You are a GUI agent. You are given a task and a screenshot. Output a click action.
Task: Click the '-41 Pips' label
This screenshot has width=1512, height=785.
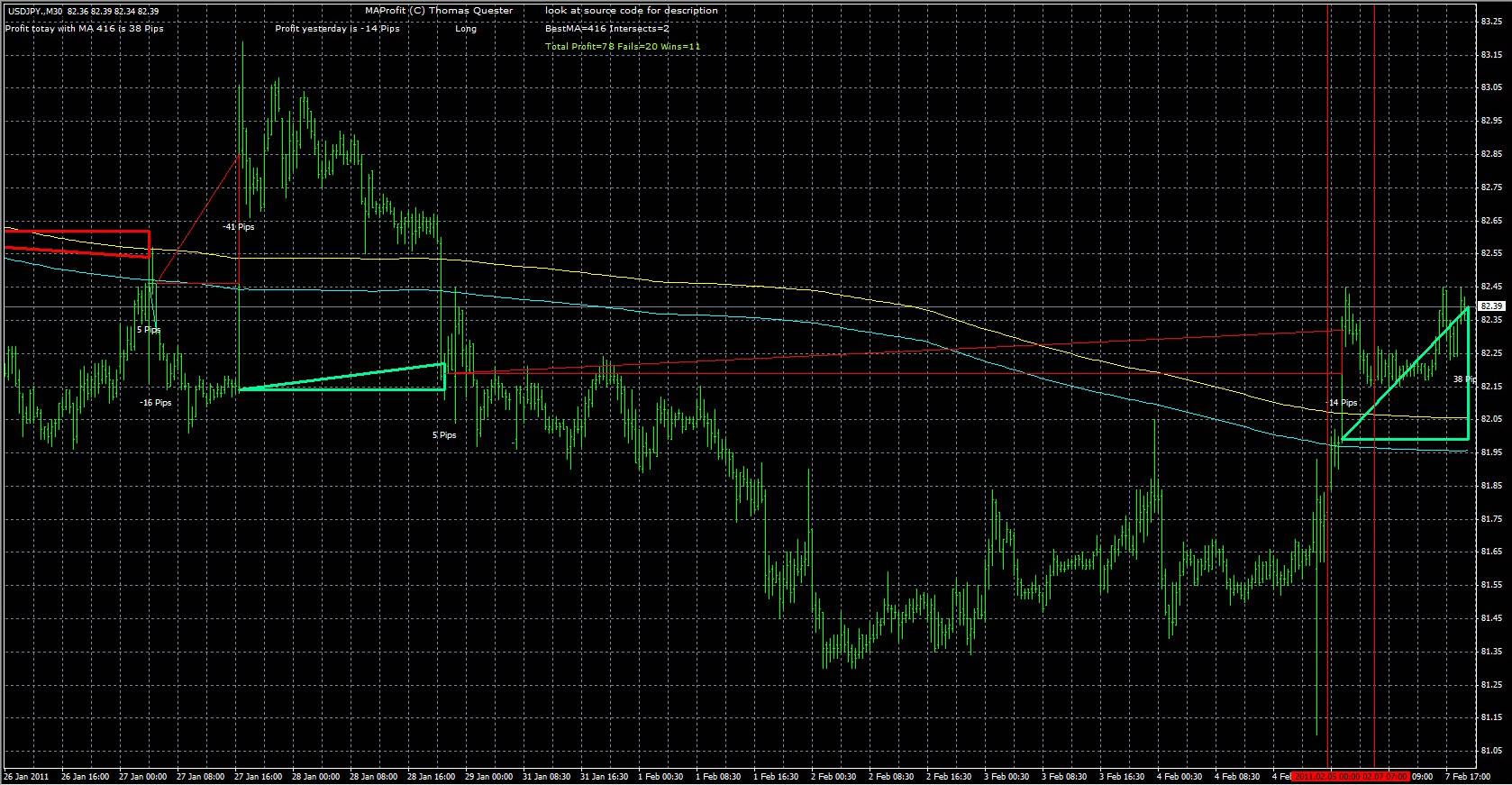[239, 227]
